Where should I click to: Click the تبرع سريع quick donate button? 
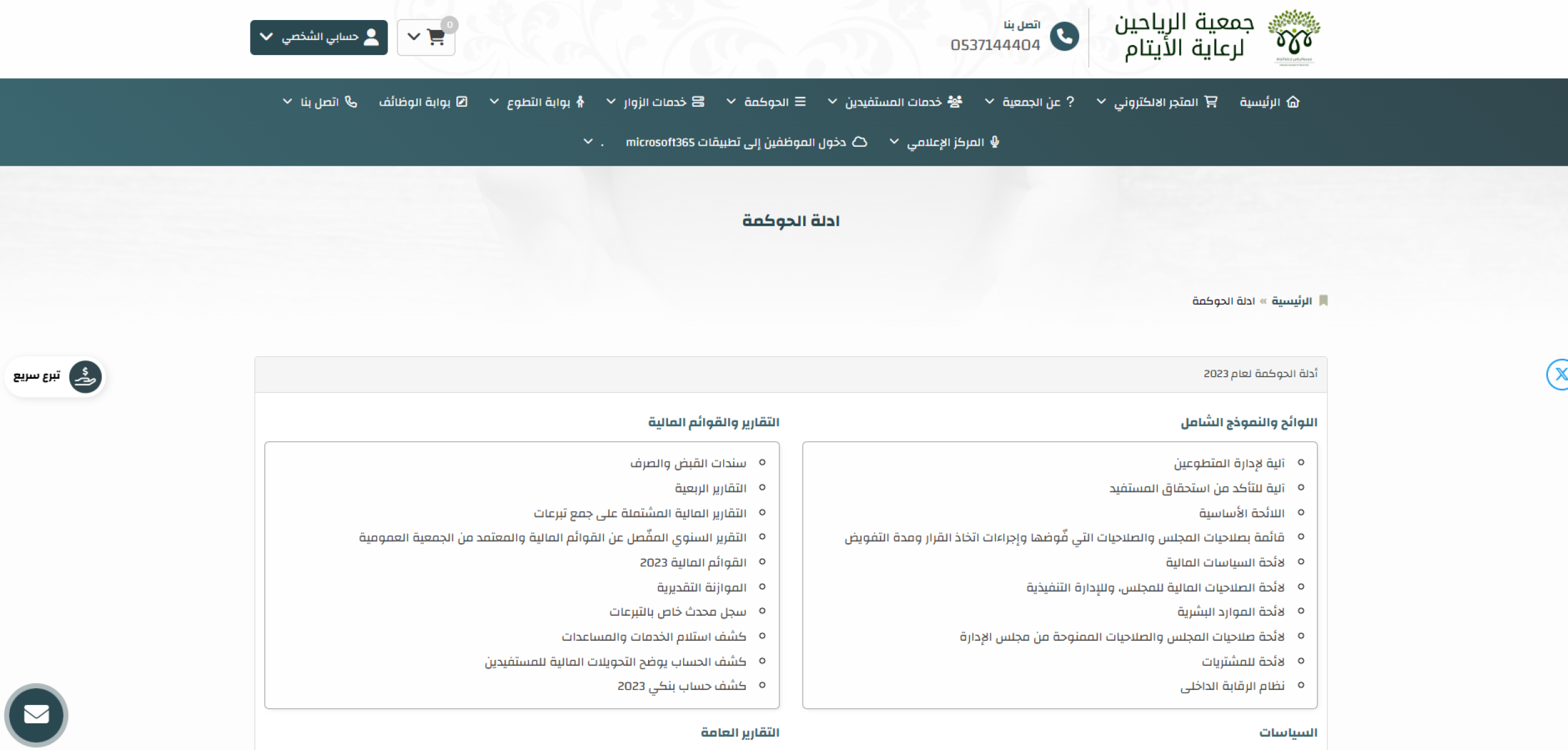click(55, 377)
